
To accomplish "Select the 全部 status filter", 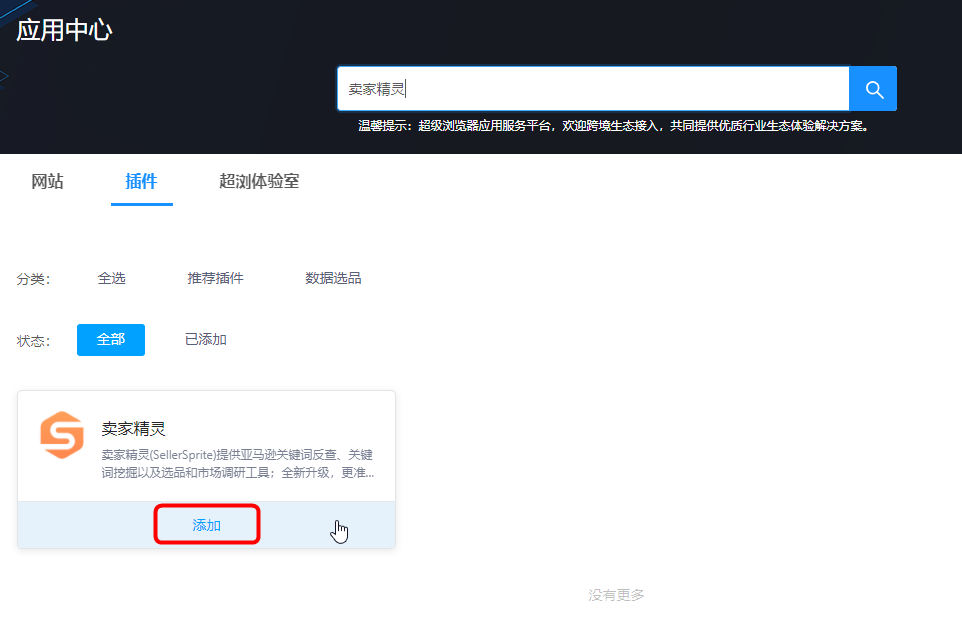I will tap(110, 339).
